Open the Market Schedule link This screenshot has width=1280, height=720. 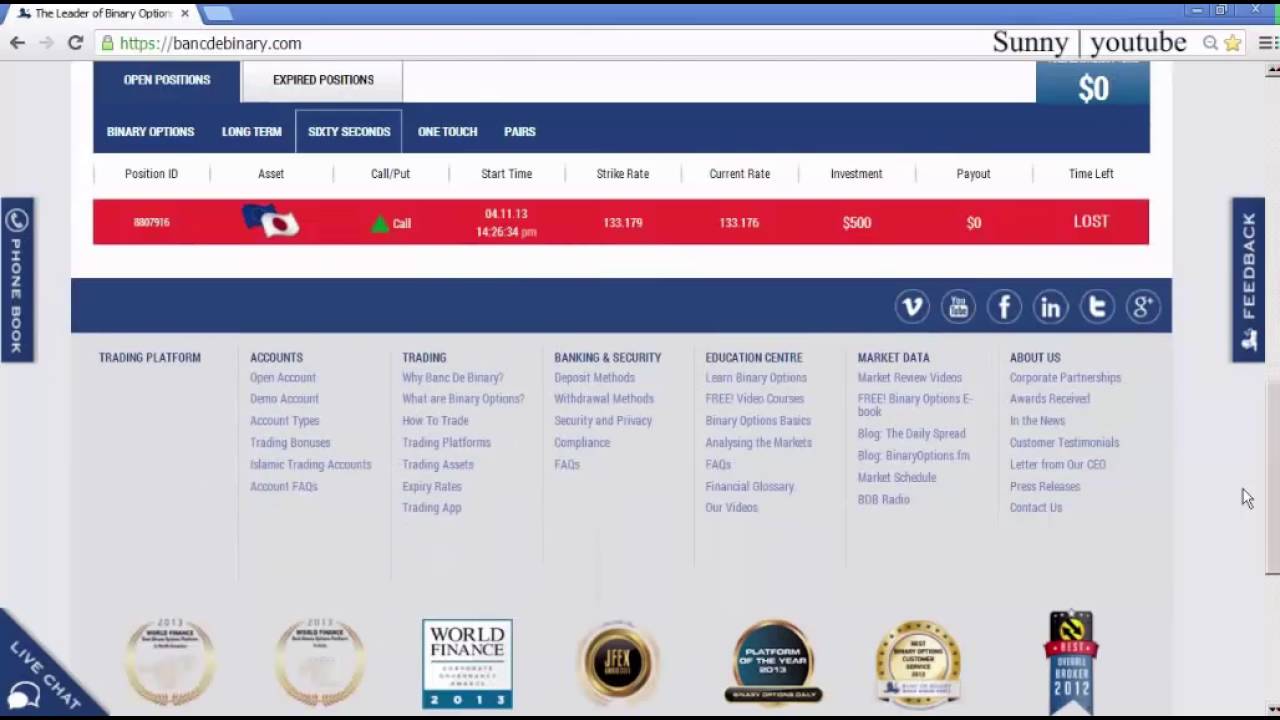point(897,477)
